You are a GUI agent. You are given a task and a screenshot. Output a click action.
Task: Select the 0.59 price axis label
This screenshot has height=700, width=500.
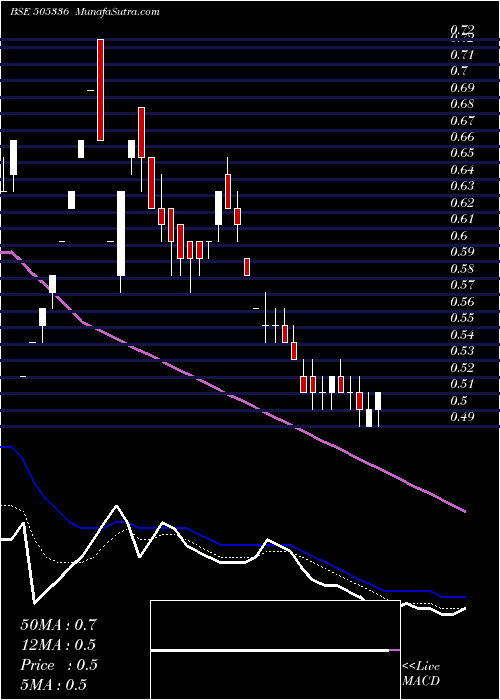[462, 252]
